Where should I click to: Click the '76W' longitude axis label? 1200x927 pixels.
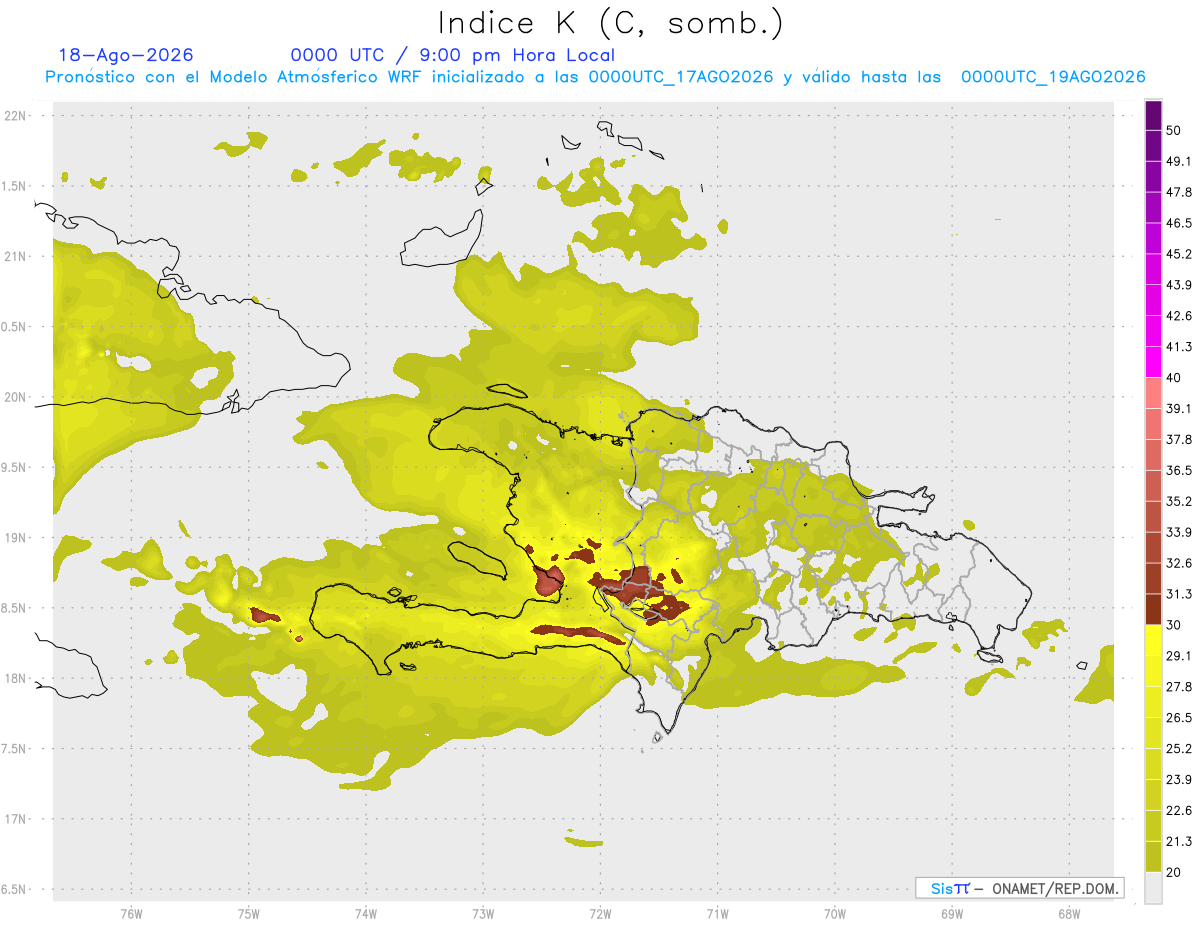click(x=131, y=913)
